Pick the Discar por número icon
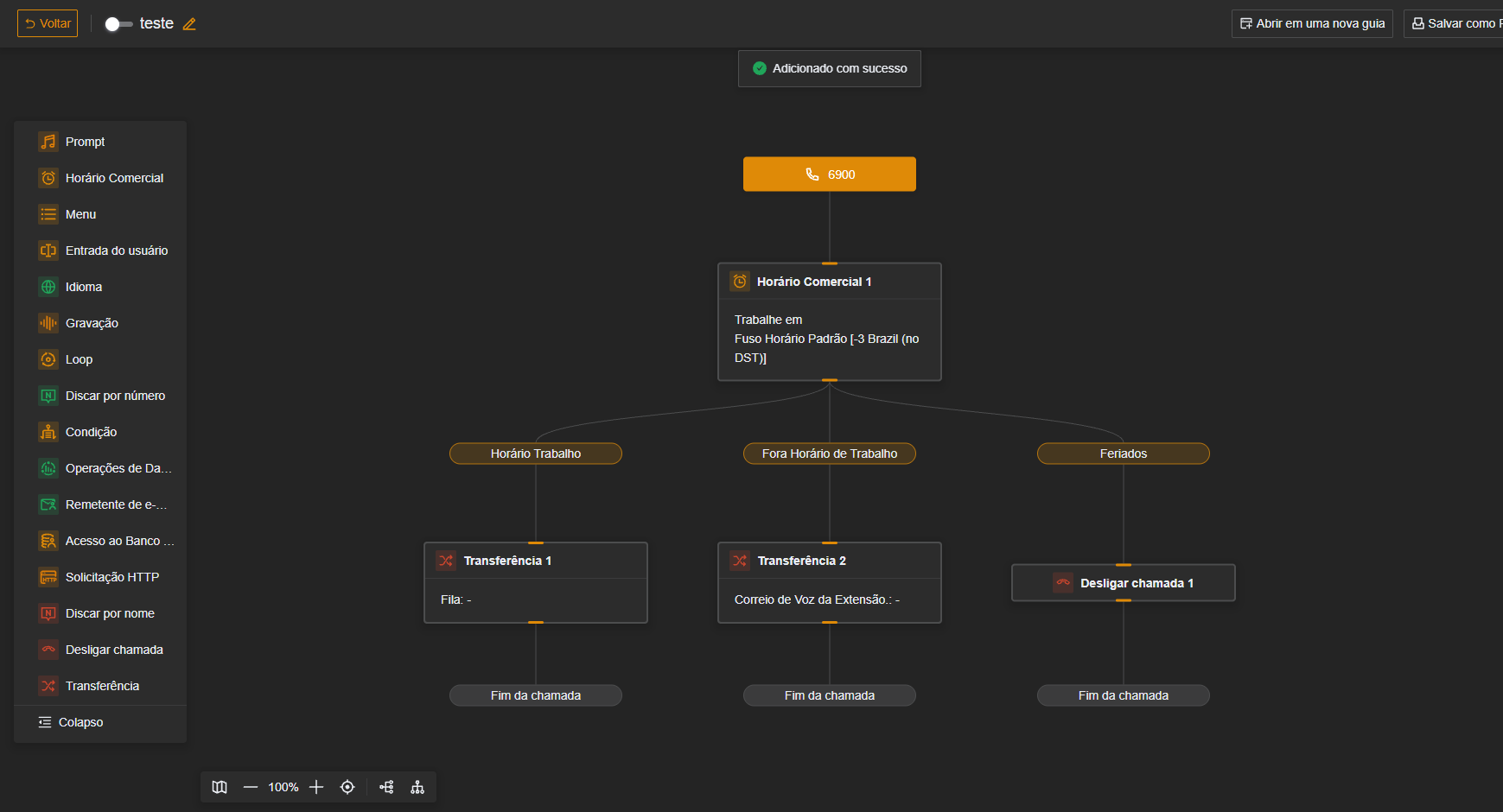The height and width of the screenshot is (812, 1503). (x=48, y=396)
